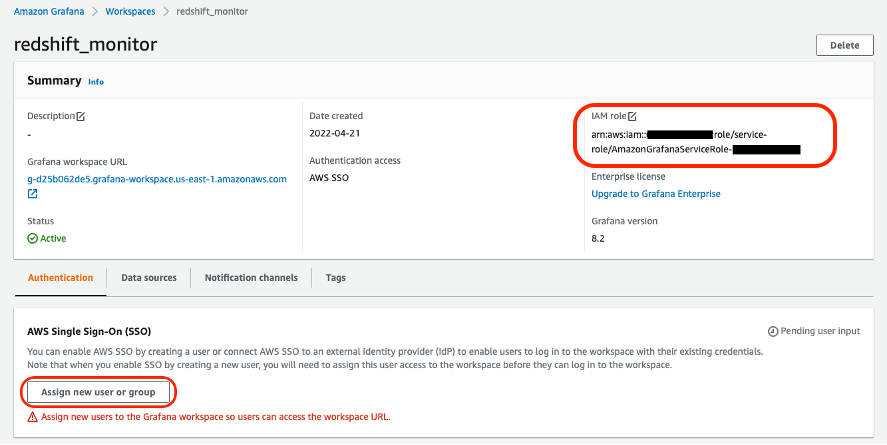Click the IAM role ARN text
The width and height of the screenshot is (887, 445).
point(696,142)
